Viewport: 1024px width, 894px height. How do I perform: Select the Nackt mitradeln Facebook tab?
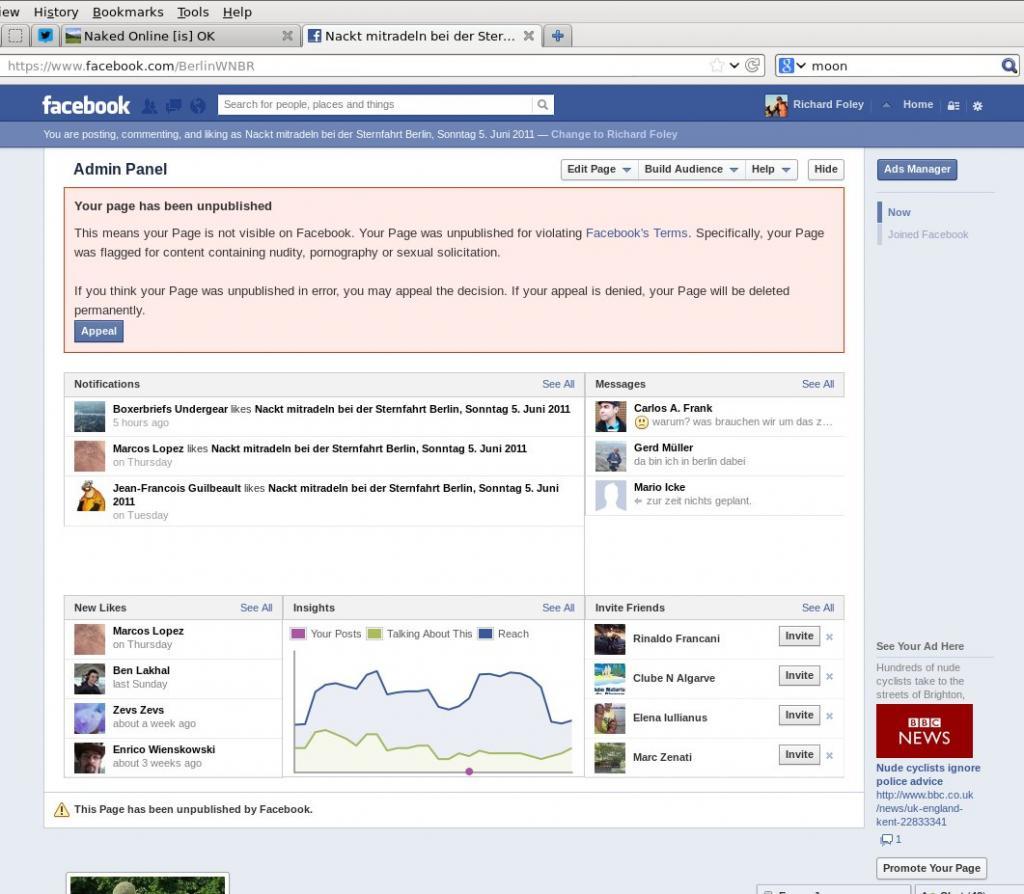(x=422, y=36)
